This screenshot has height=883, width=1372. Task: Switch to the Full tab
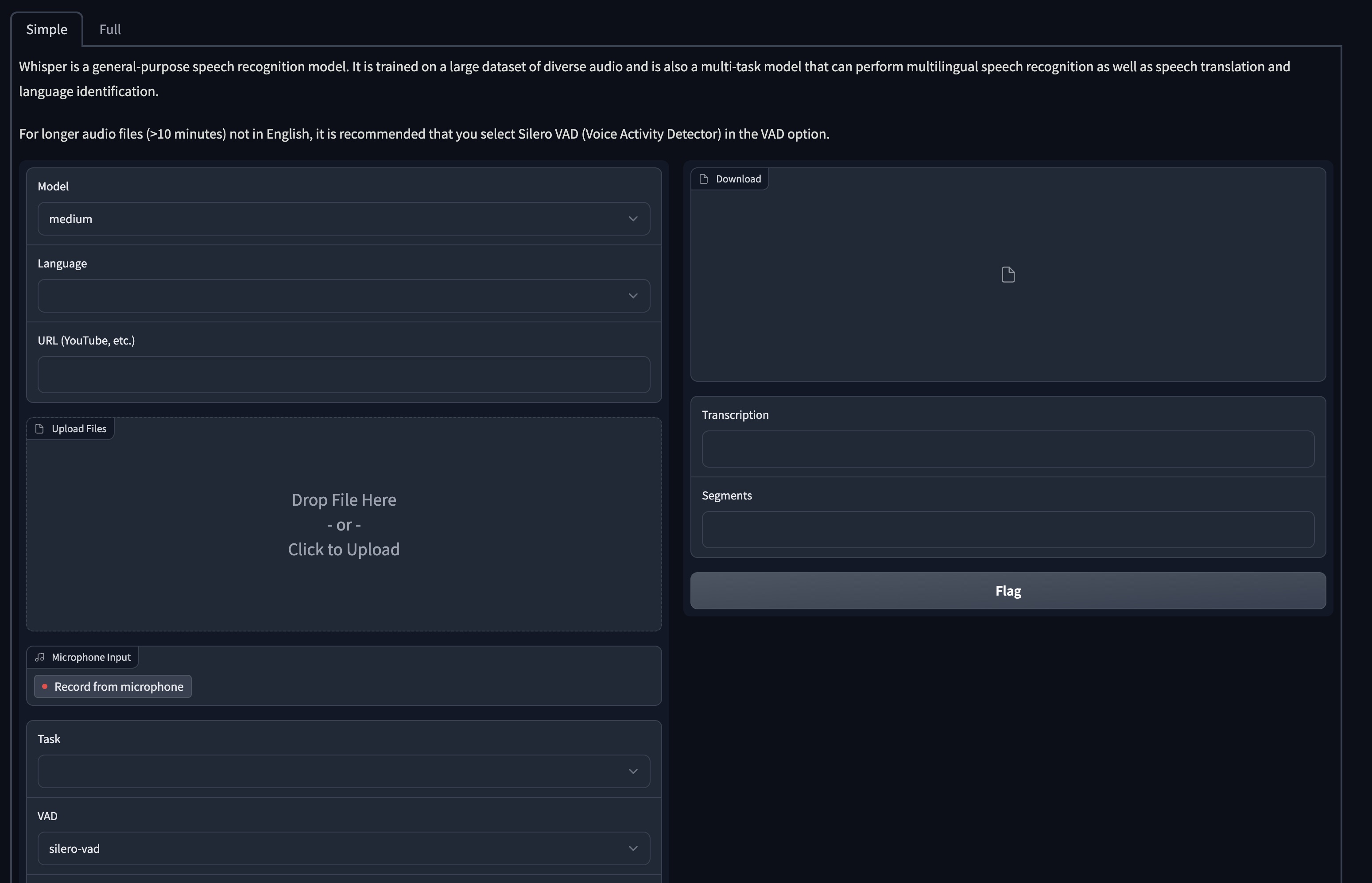pos(109,29)
